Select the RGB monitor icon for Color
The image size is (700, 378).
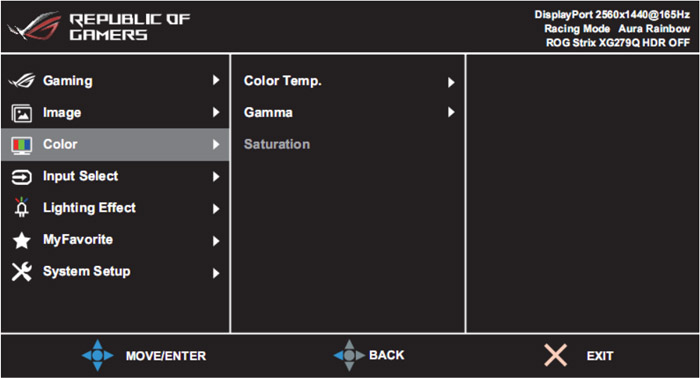point(22,145)
